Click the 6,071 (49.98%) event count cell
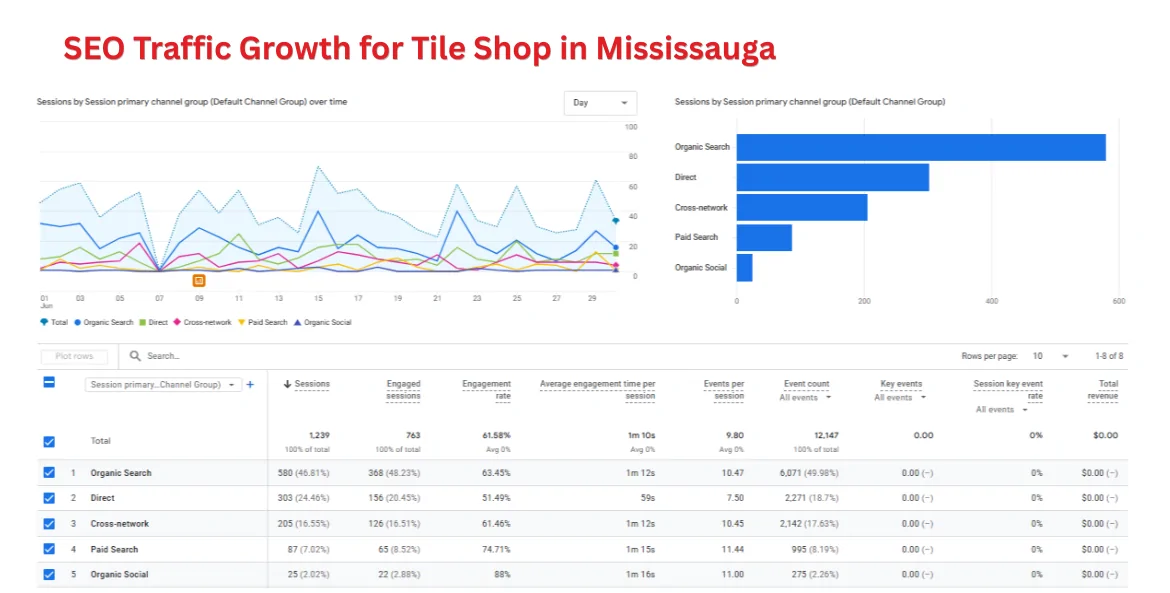This screenshot has width=1170, height=593. click(809, 473)
